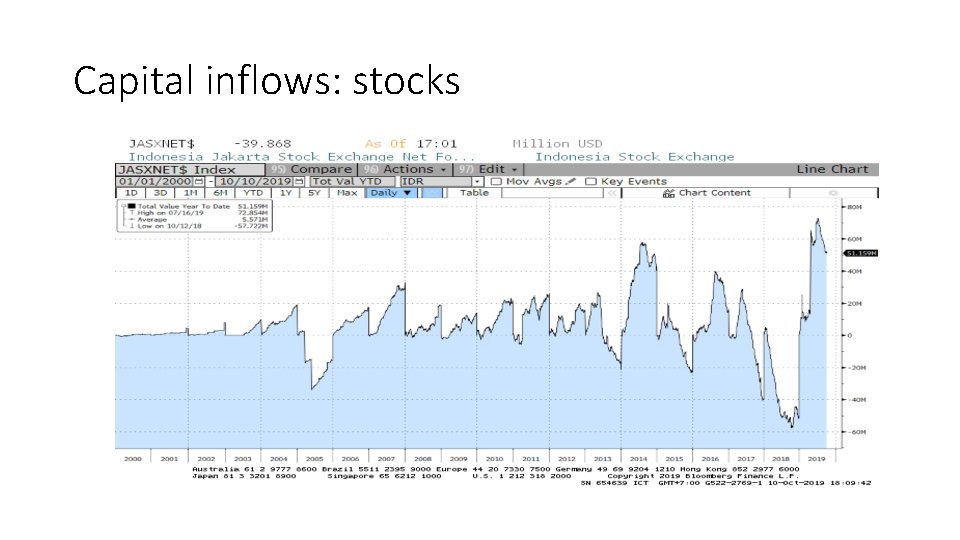This screenshot has height=540, width=960.
Task: Click the 2019 label on time axis
Action: 816,459
